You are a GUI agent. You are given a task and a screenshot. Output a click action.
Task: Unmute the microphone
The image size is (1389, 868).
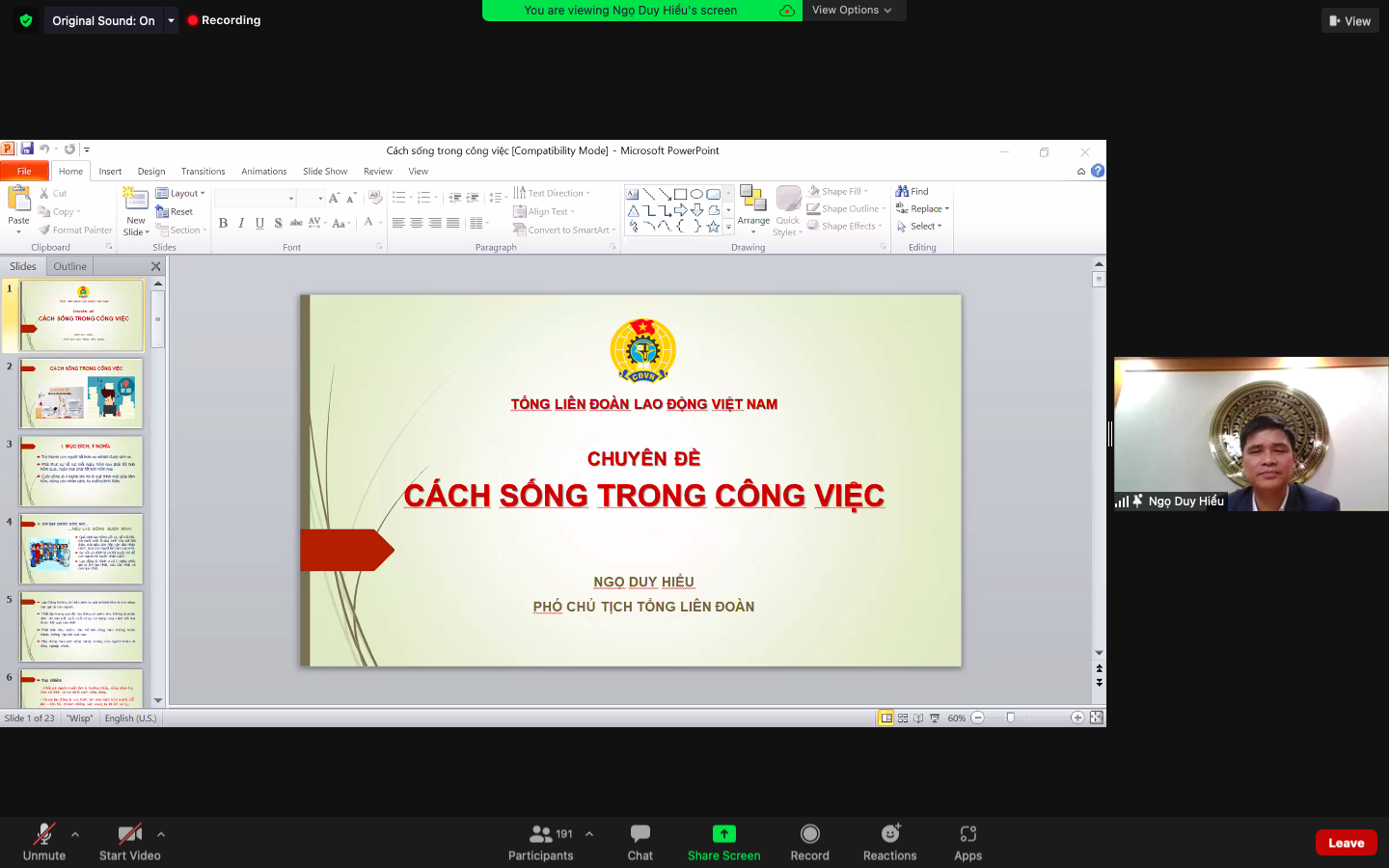coord(44,834)
